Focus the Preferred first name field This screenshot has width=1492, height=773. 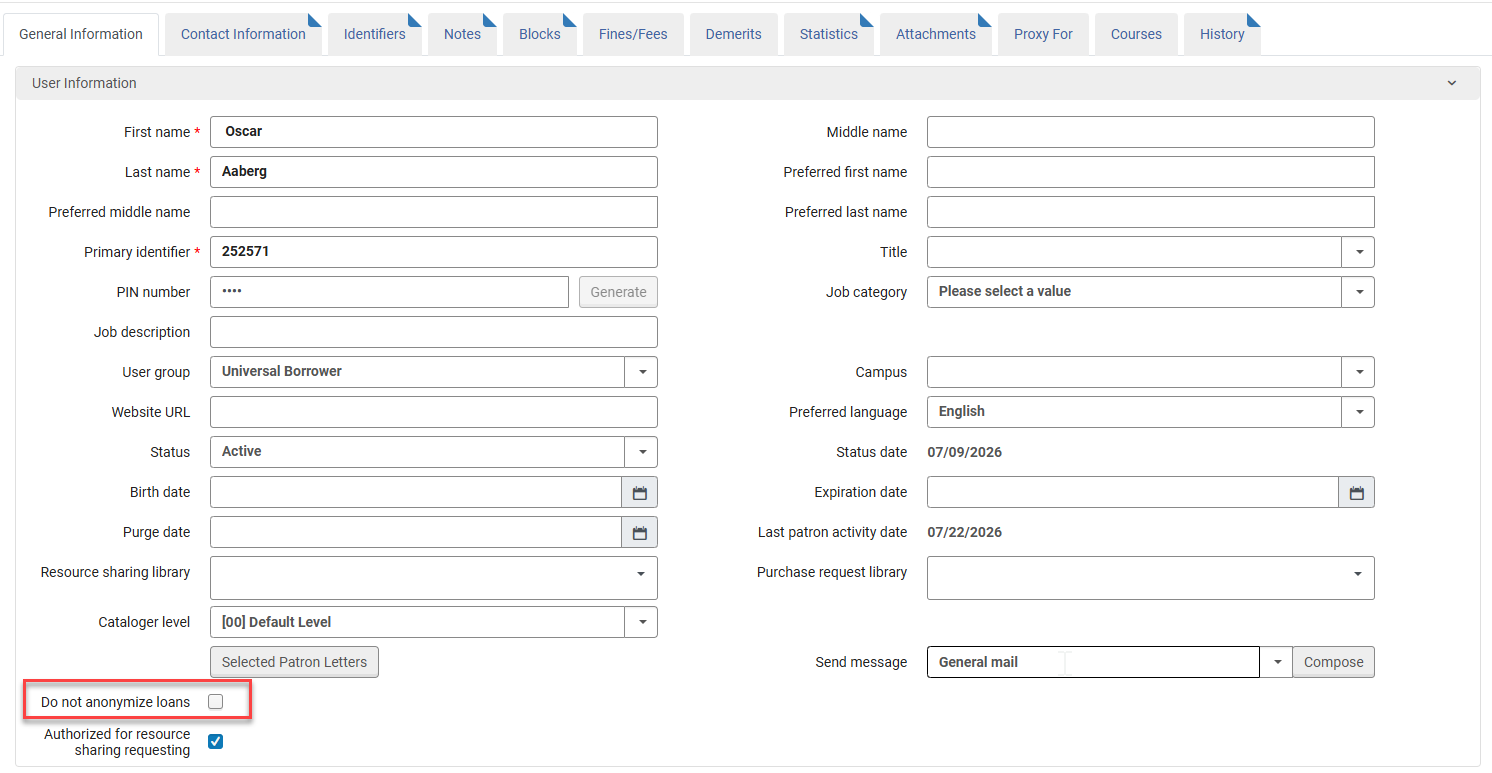tap(1151, 172)
